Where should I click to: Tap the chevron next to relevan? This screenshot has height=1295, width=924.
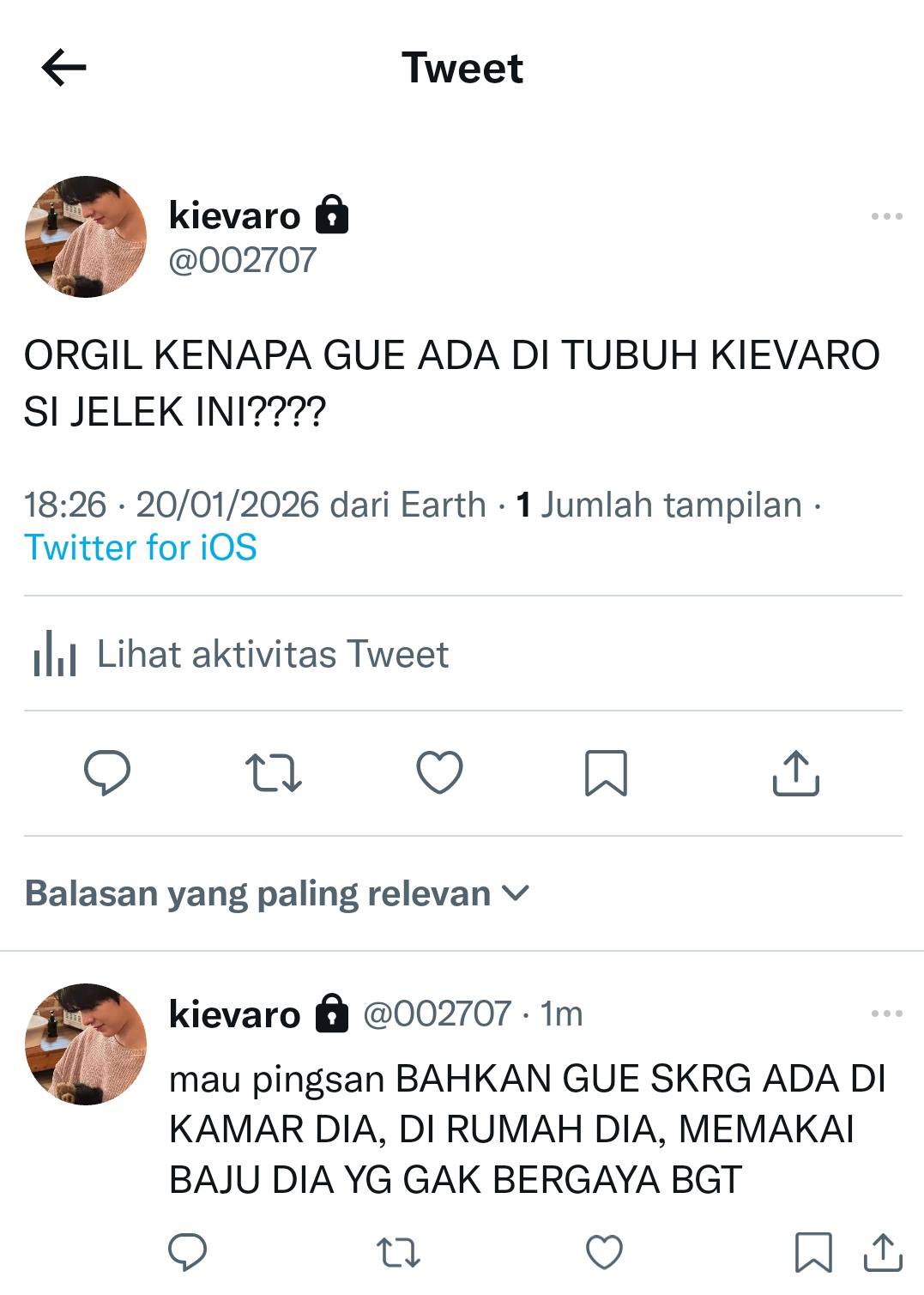516,893
